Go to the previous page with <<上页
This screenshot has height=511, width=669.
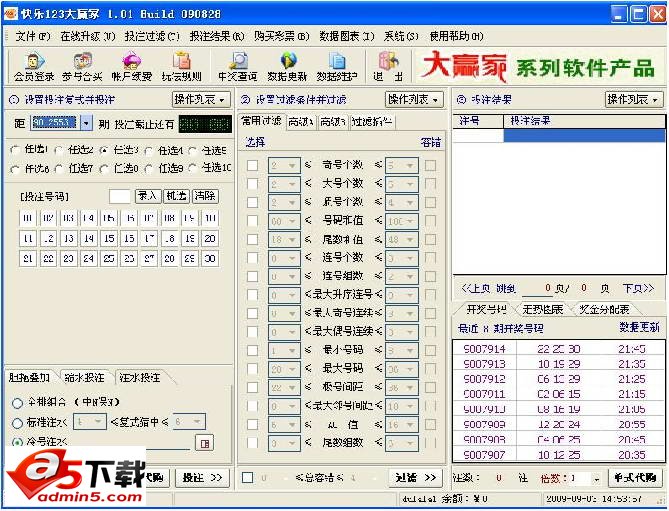coord(475,289)
